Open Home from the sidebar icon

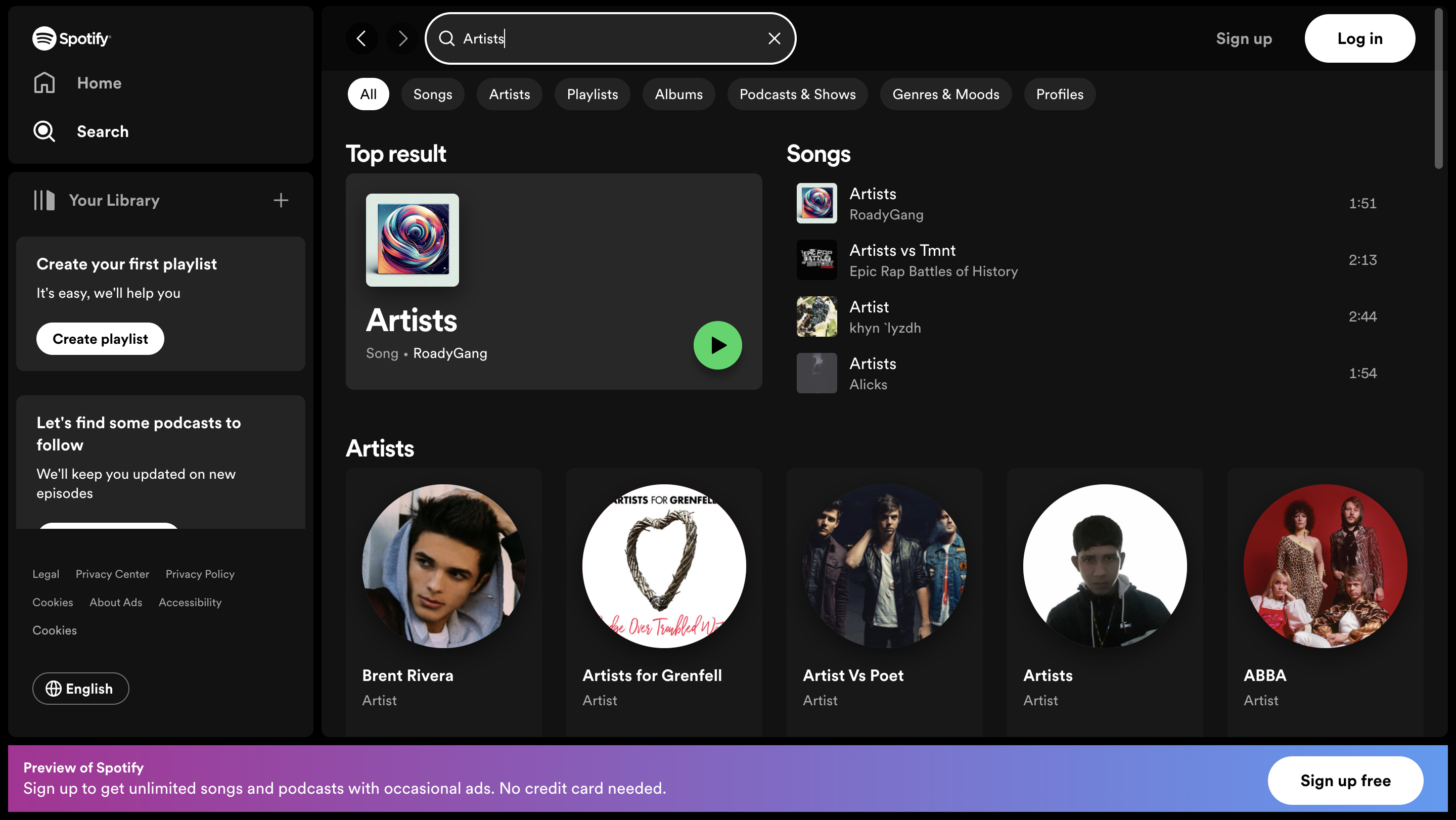click(44, 83)
